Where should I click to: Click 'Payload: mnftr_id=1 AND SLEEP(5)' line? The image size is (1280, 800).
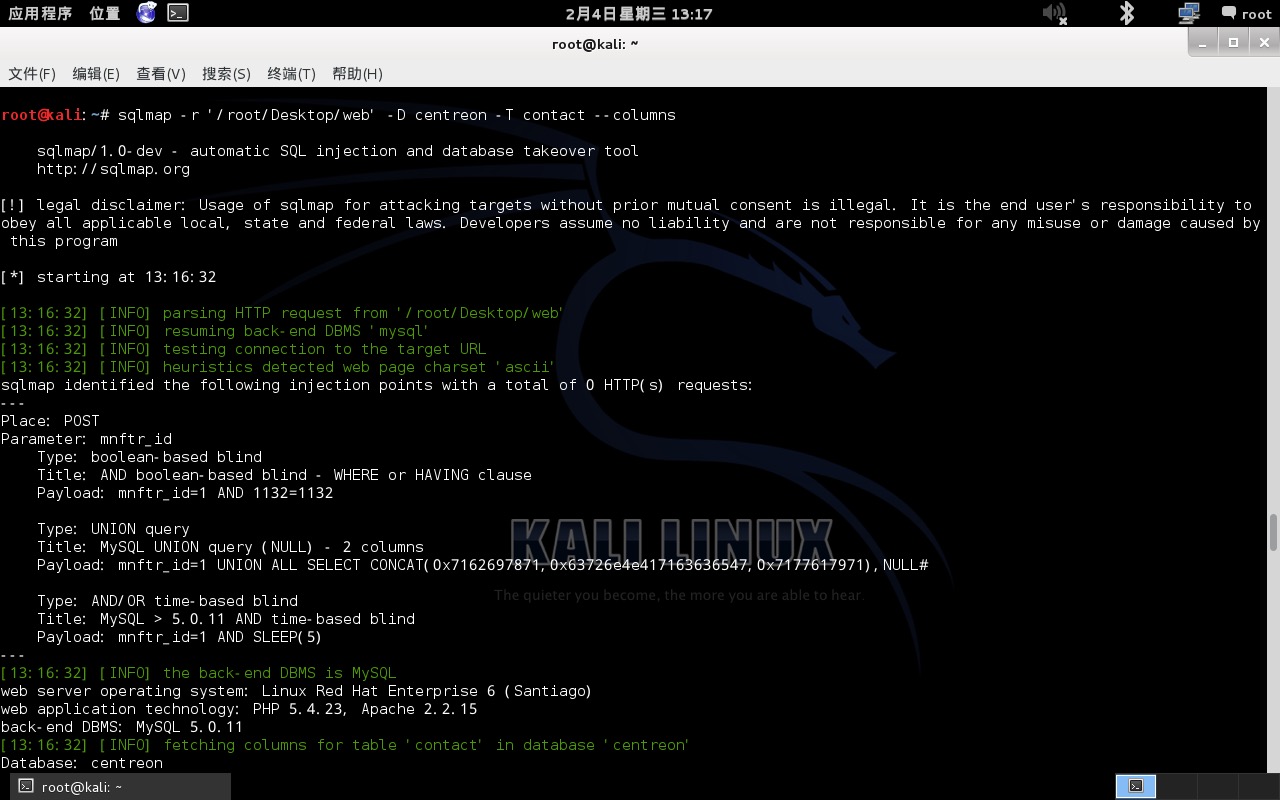click(179, 637)
